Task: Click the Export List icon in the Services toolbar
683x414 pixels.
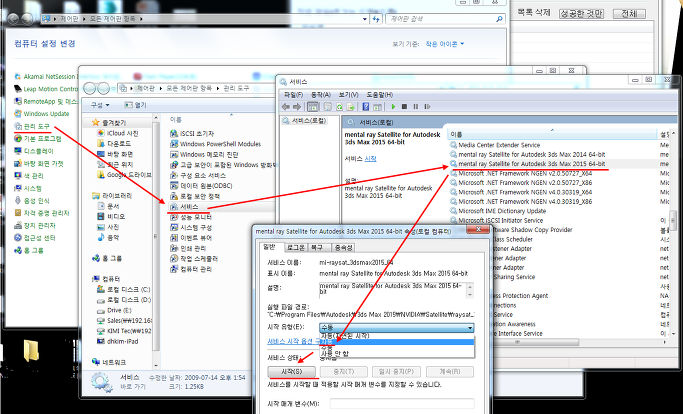Action: (351, 107)
